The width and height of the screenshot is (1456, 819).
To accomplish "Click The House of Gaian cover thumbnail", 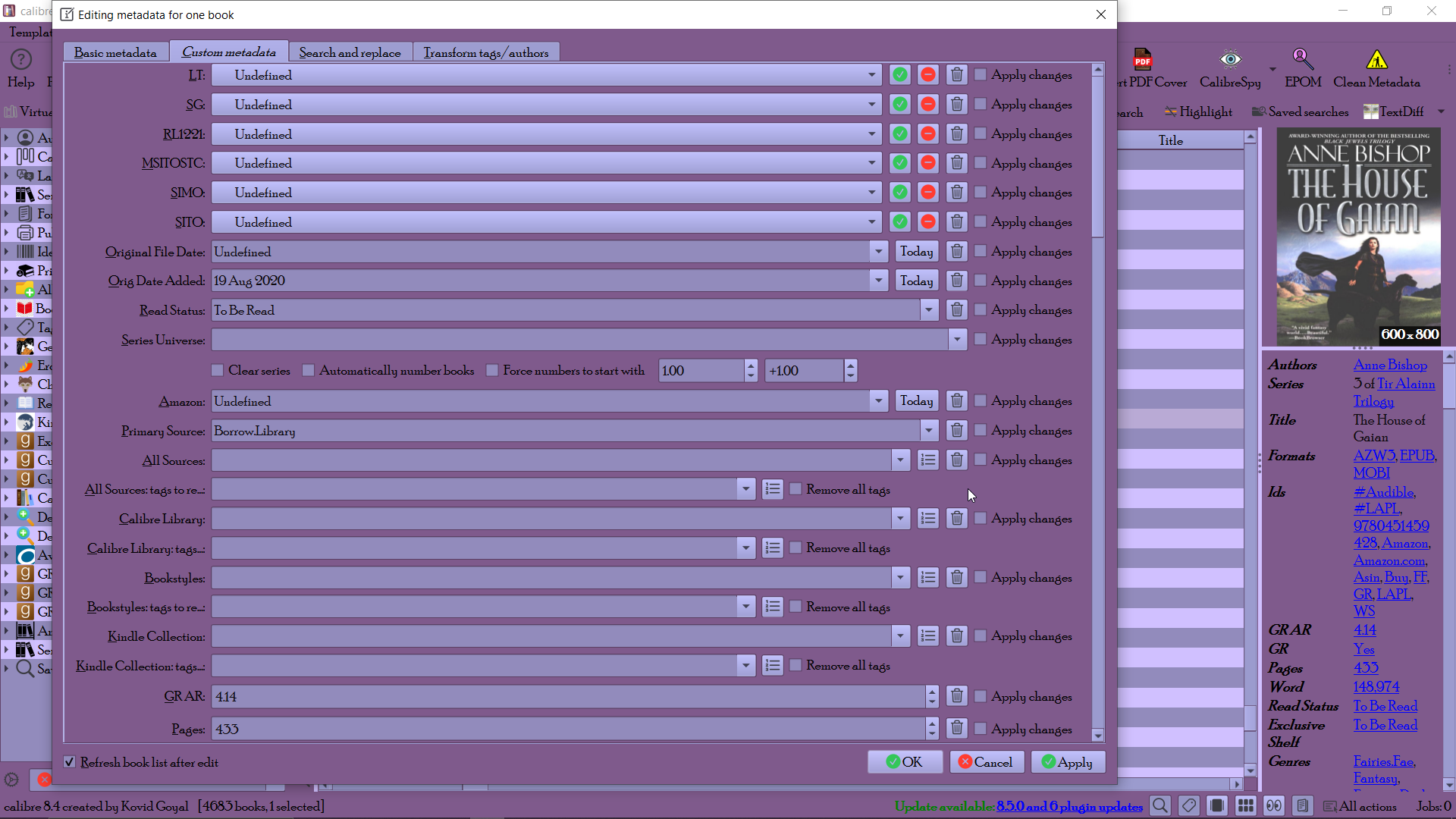I will [x=1357, y=237].
